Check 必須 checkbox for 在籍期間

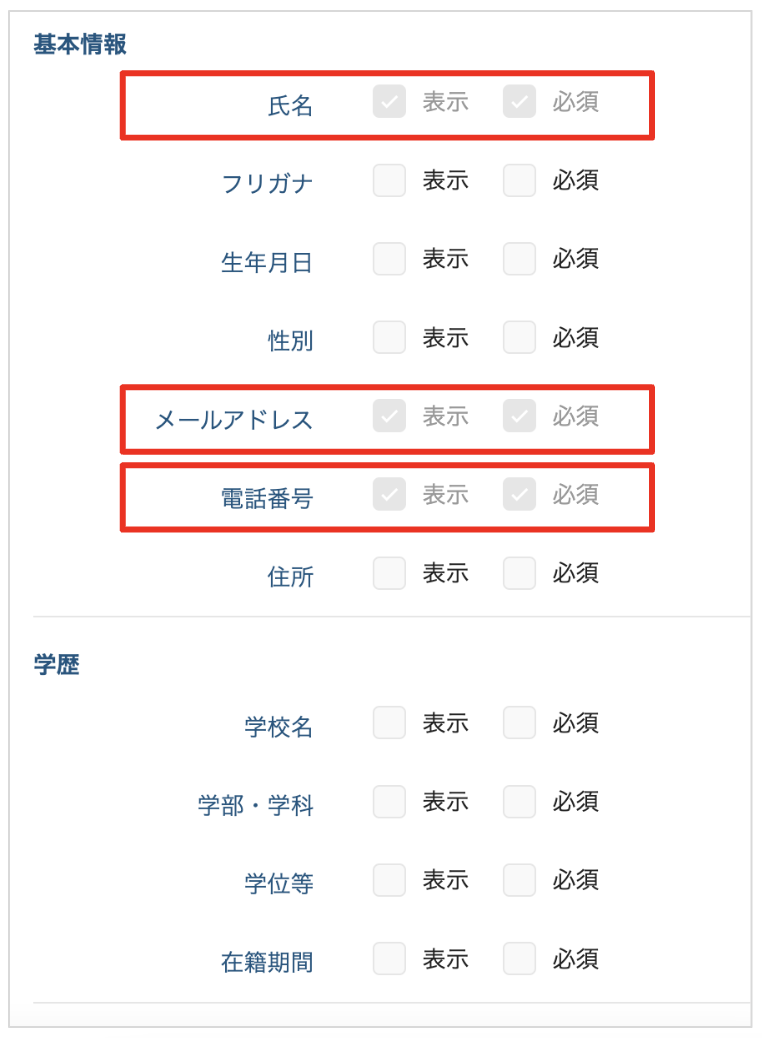519,959
